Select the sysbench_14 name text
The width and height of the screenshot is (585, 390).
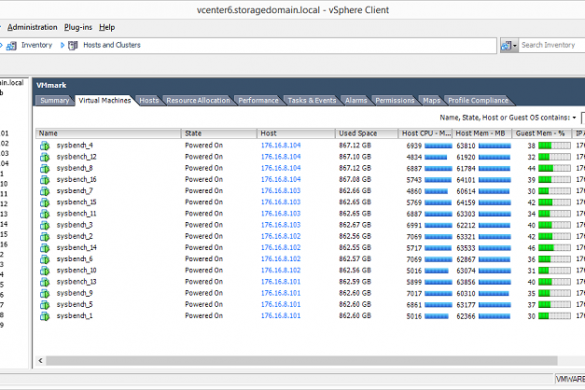point(76,247)
